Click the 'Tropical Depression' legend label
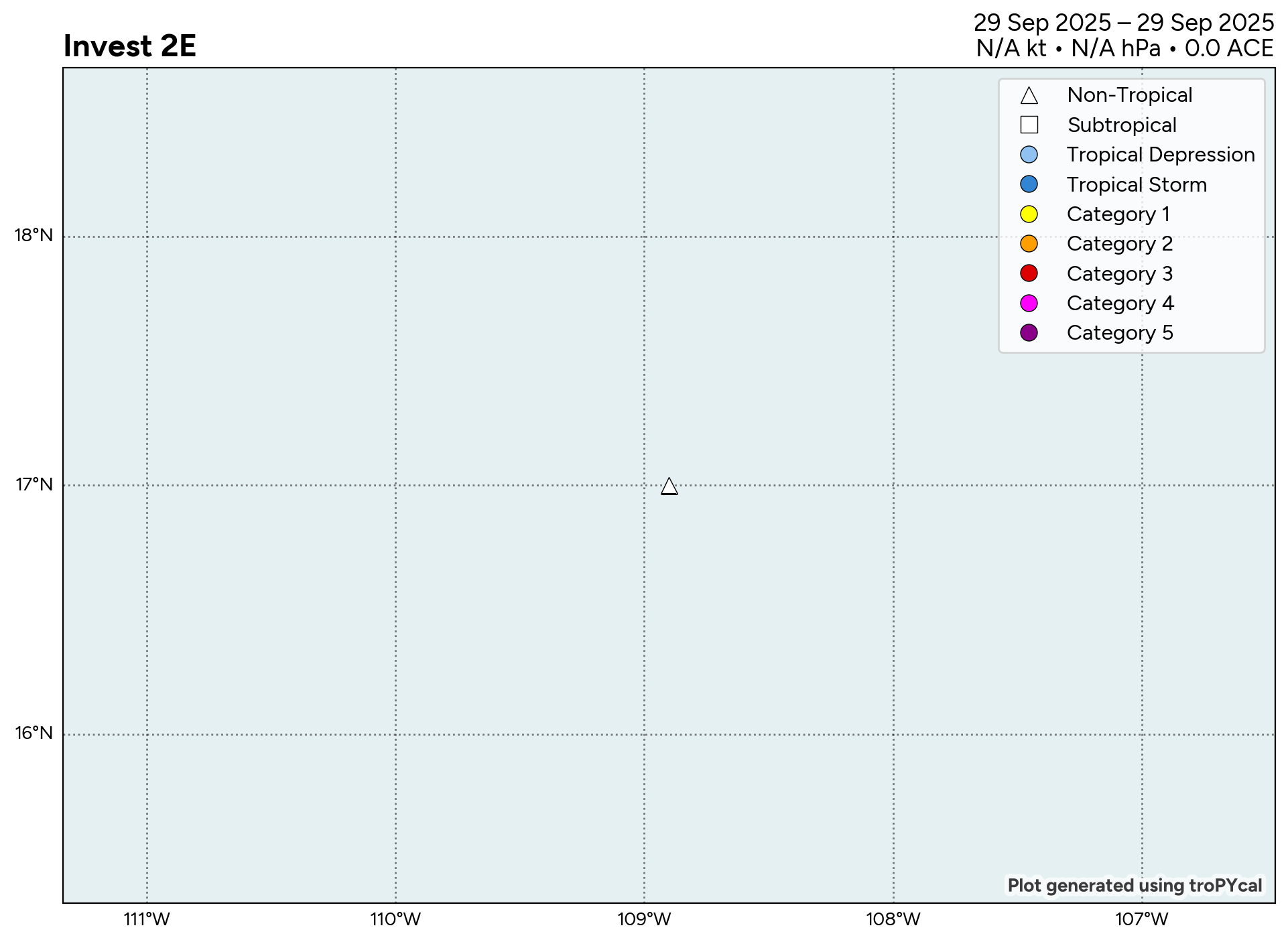 click(x=1161, y=155)
